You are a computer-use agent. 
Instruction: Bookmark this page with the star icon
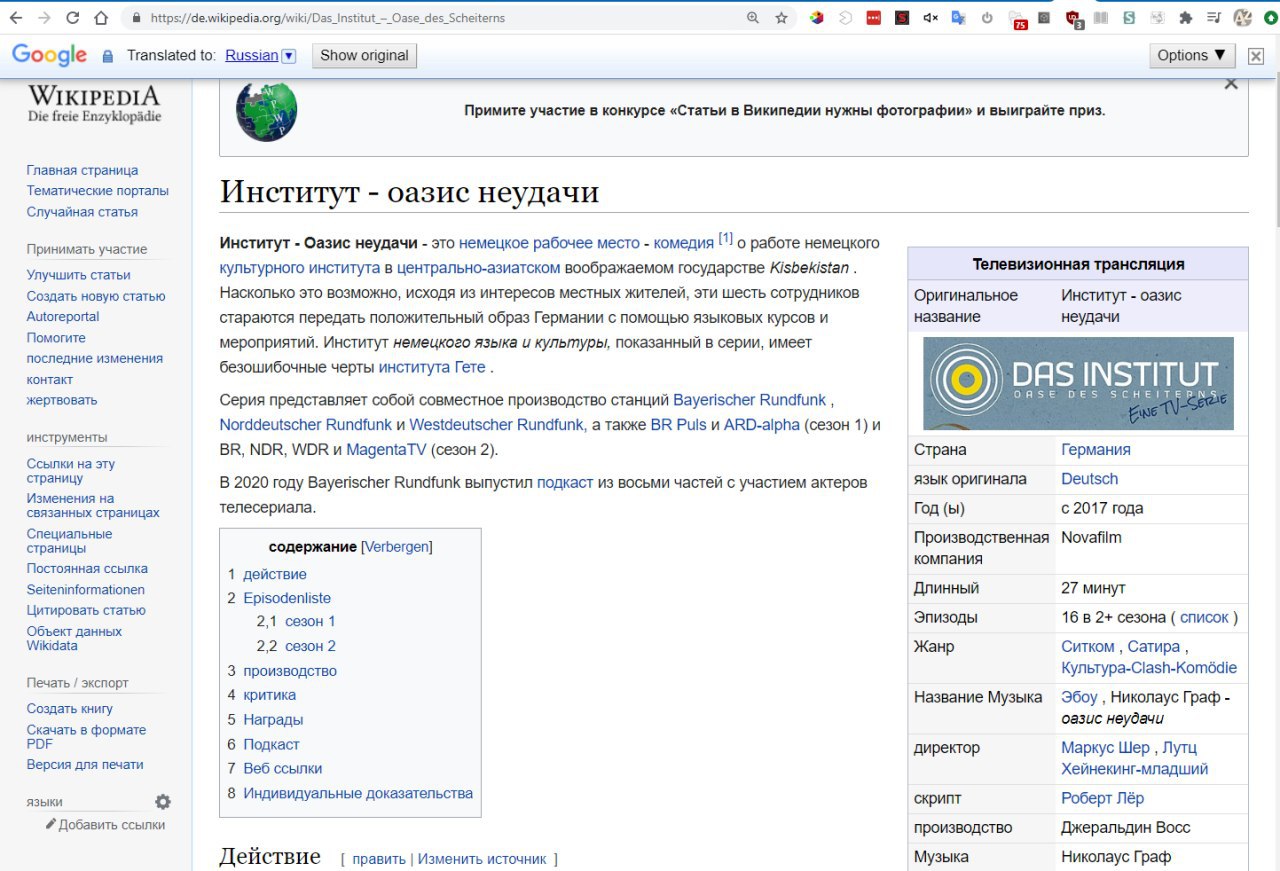(781, 18)
